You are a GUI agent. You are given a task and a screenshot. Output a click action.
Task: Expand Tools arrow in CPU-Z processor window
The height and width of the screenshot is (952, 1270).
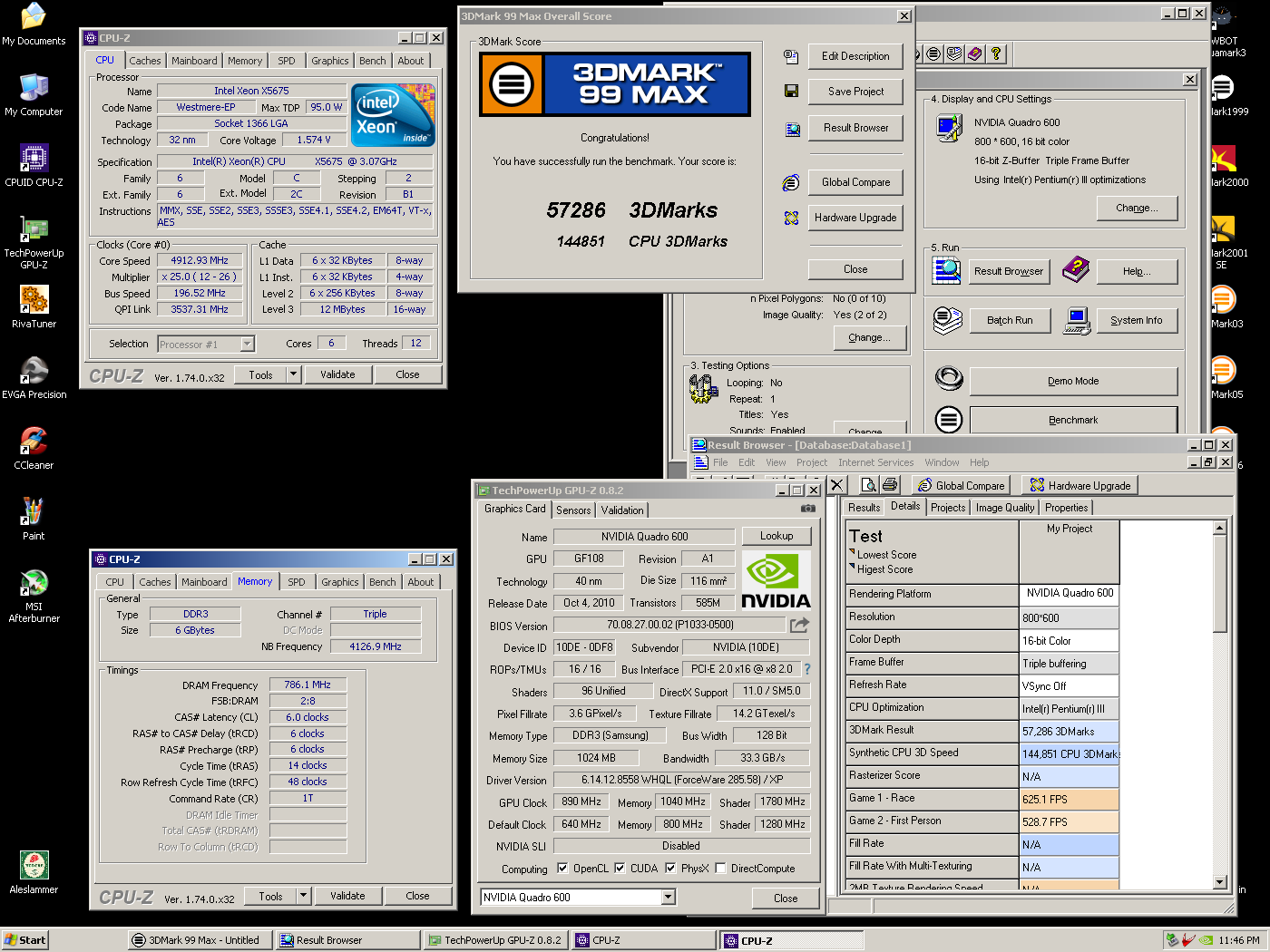tap(293, 374)
